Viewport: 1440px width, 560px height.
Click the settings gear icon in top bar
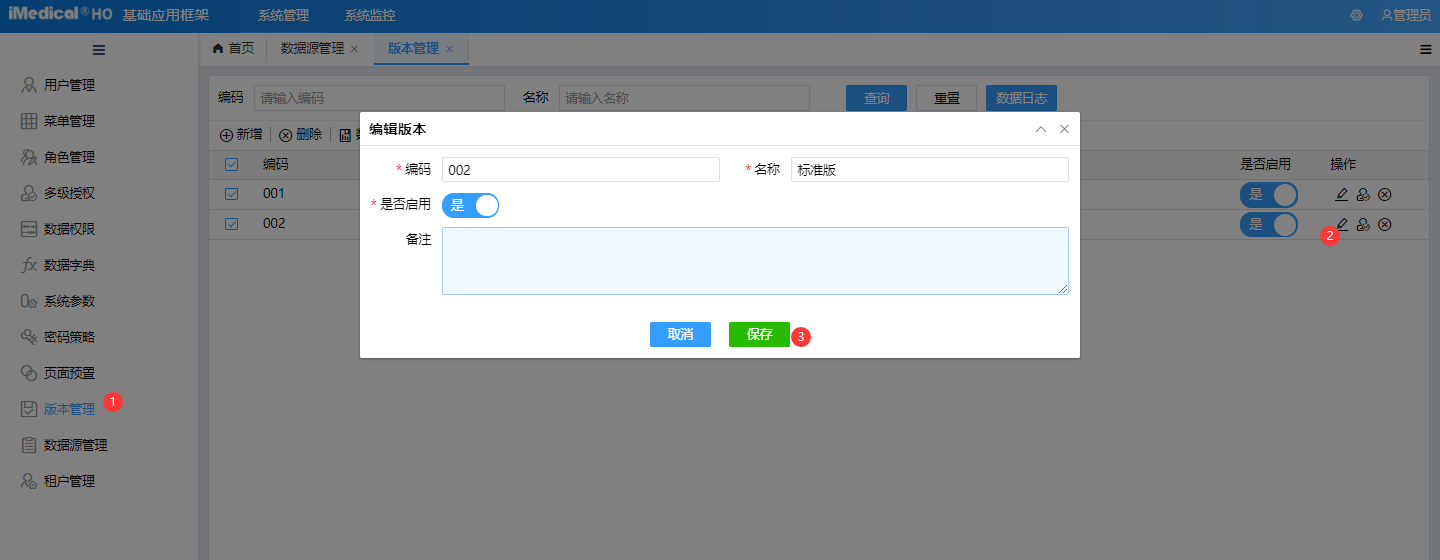1356,15
